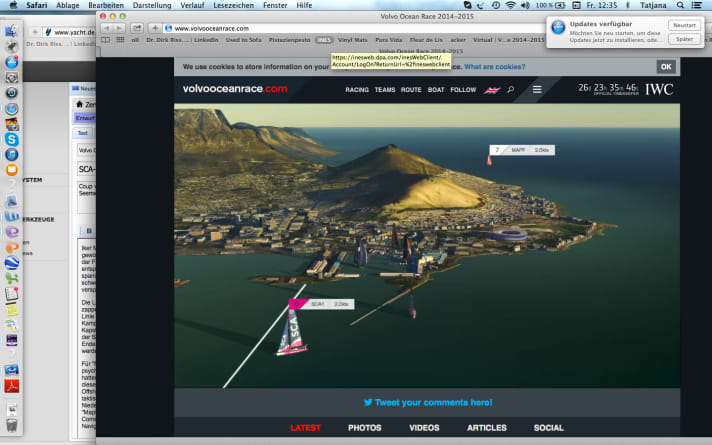Open the BOAT navigation item
This screenshot has height=445, width=712.
436,90
